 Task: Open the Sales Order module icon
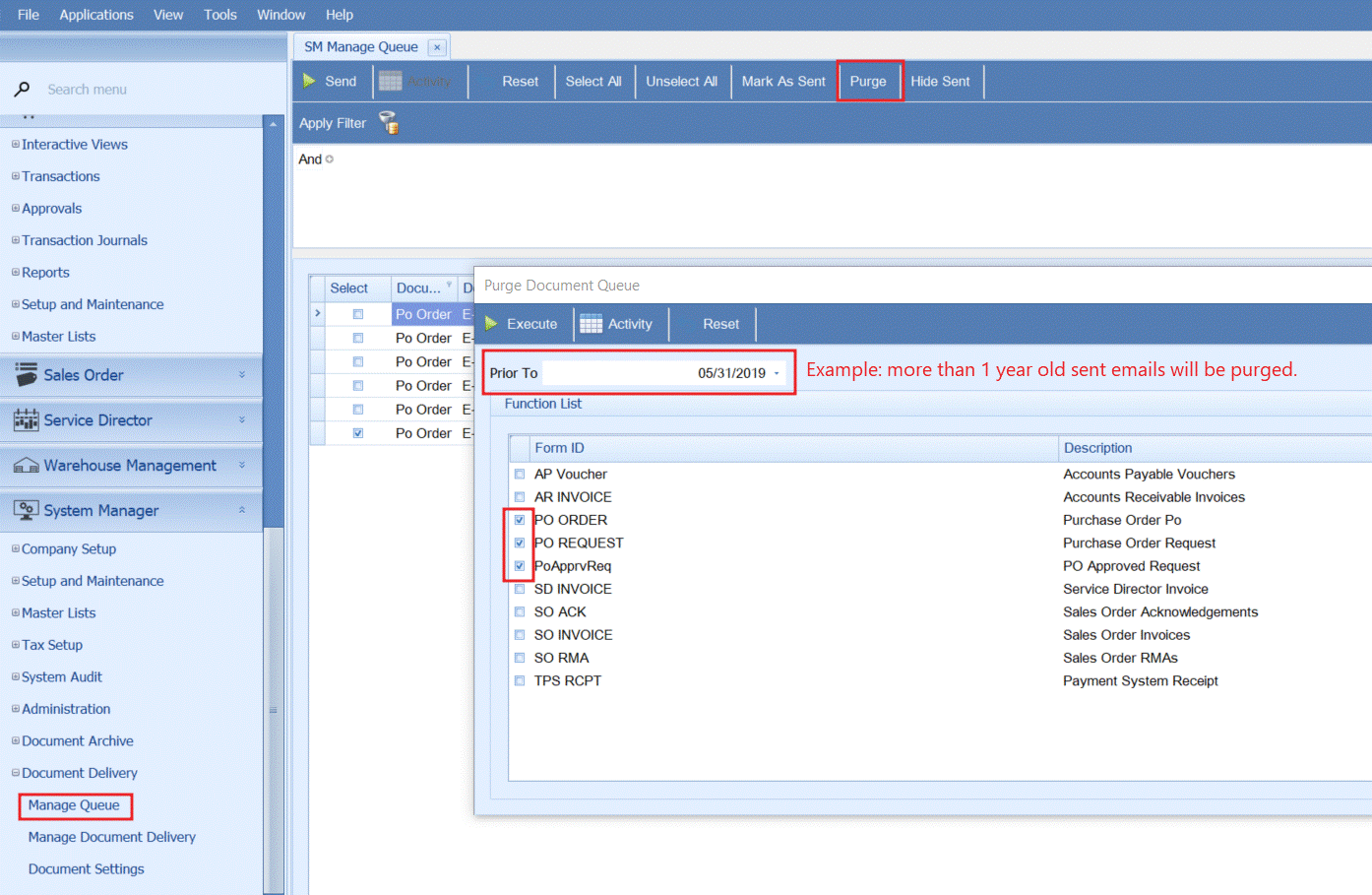(x=26, y=375)
